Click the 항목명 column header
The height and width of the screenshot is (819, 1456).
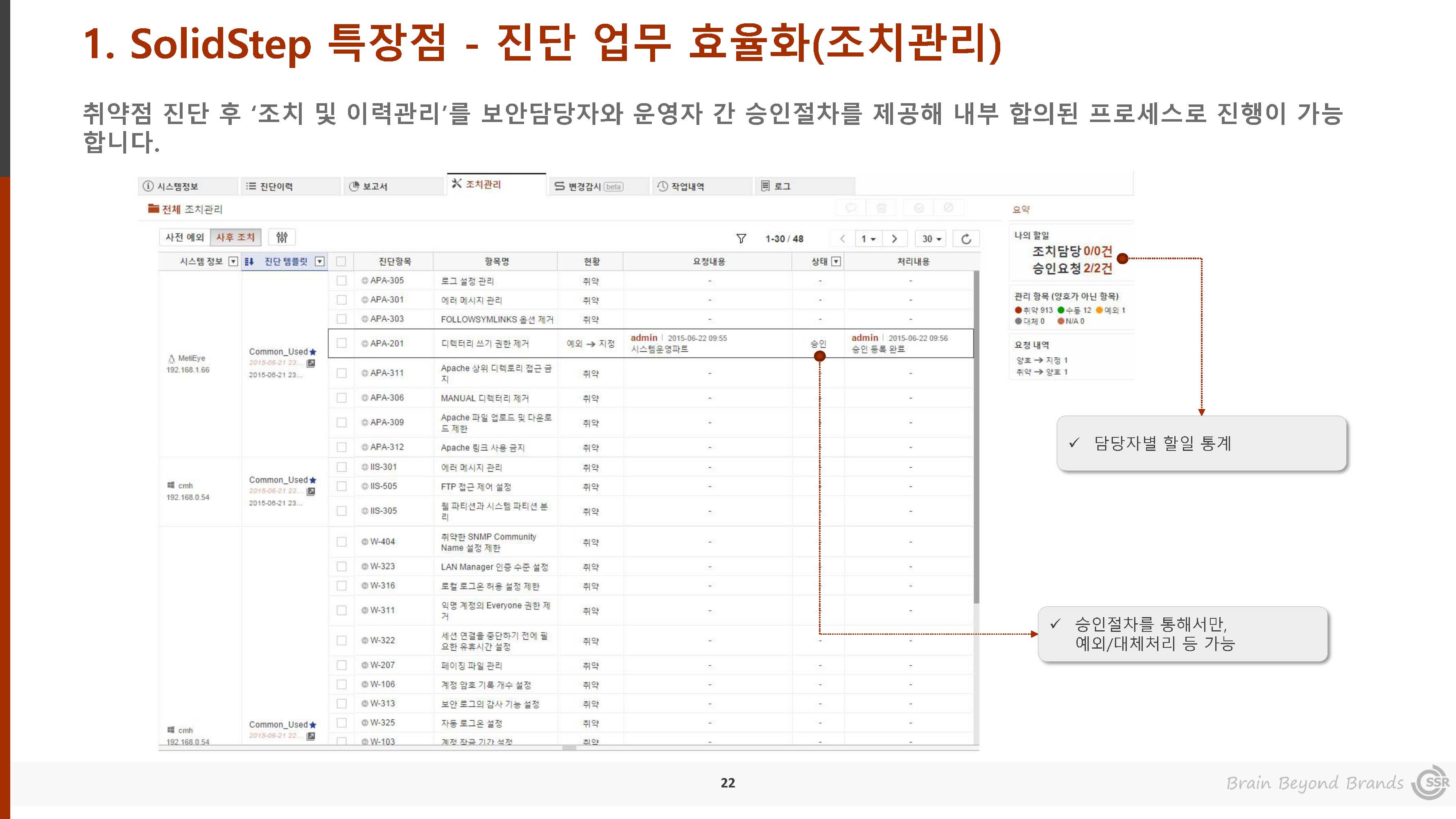pyautogui.click(x=496, y=261)
